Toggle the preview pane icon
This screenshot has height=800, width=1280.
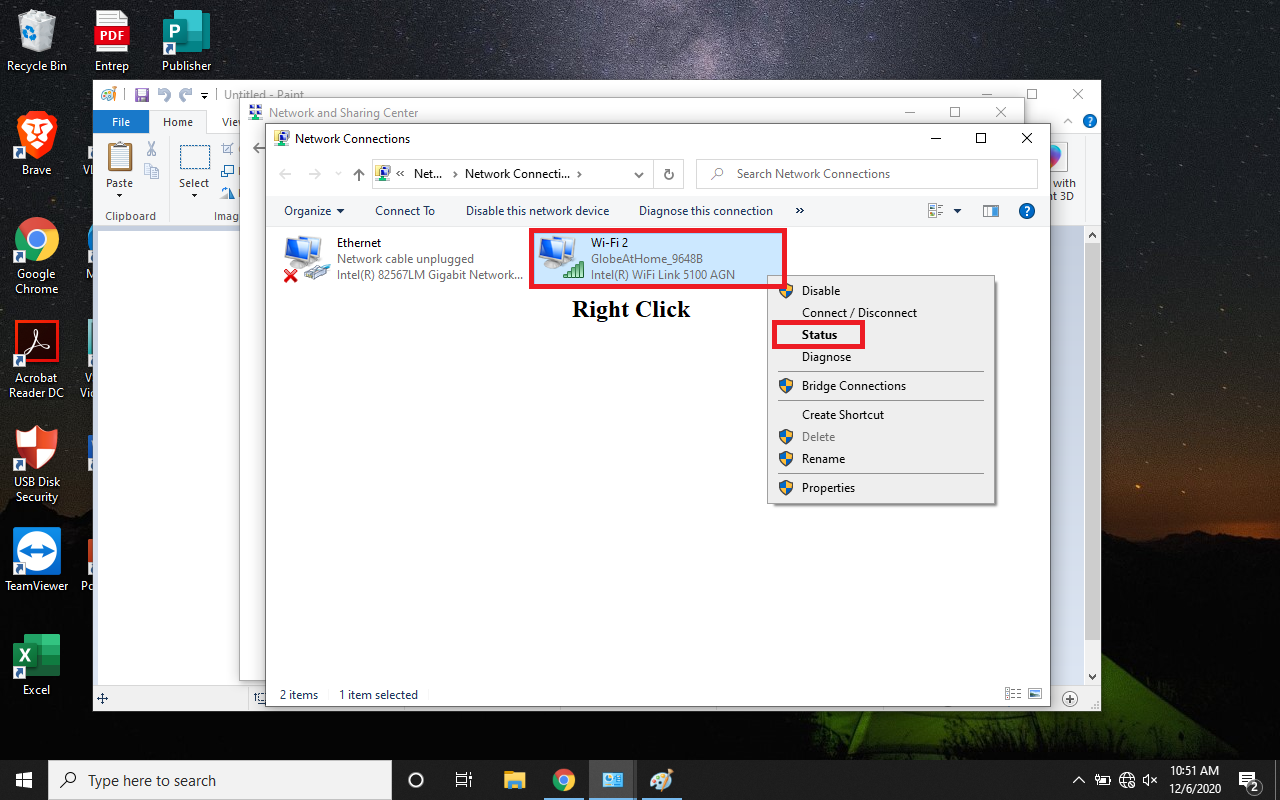[x=991, y=211]
